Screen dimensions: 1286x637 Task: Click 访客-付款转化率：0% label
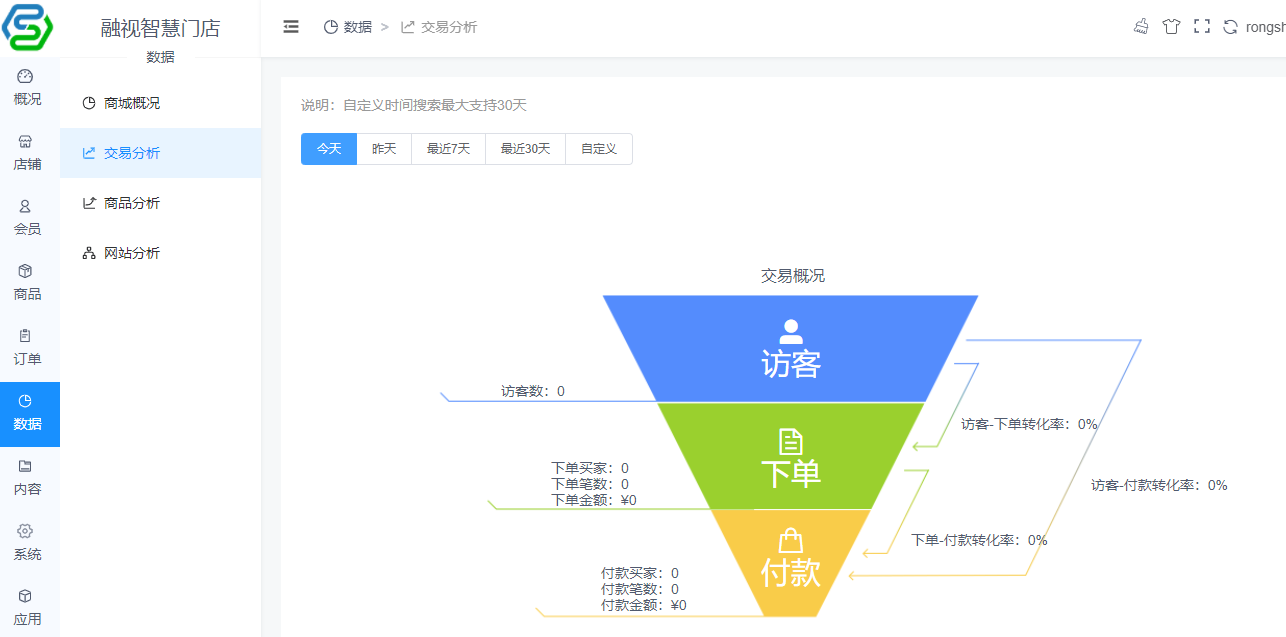(x=1159, y=485)
